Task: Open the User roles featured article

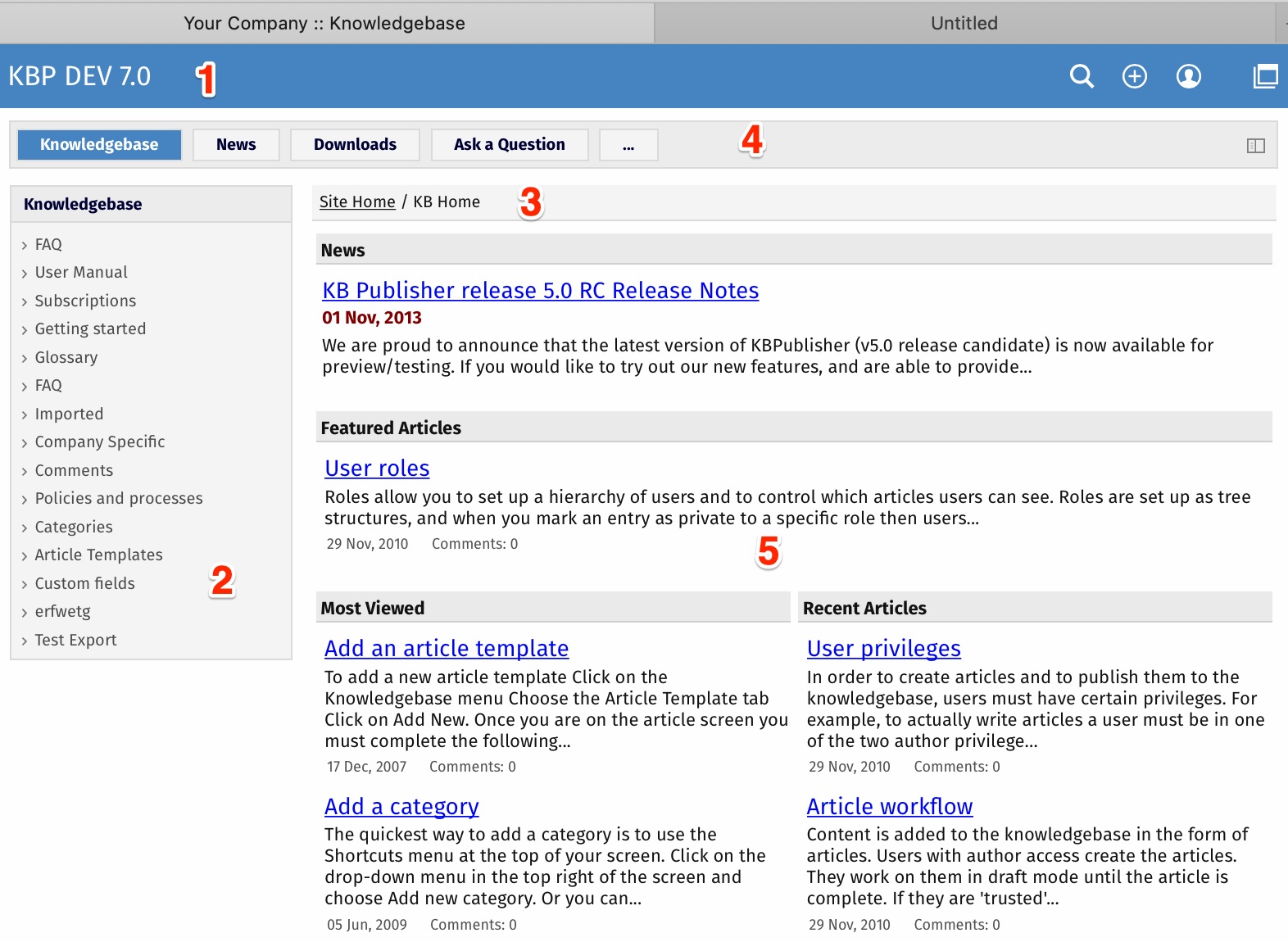Action: (x=377, y=469)
